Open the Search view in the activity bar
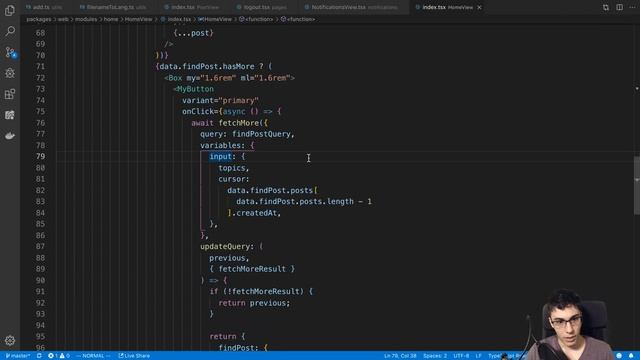Image resolution: width=640 pixels, height=360 pixels. click(10, 31)
